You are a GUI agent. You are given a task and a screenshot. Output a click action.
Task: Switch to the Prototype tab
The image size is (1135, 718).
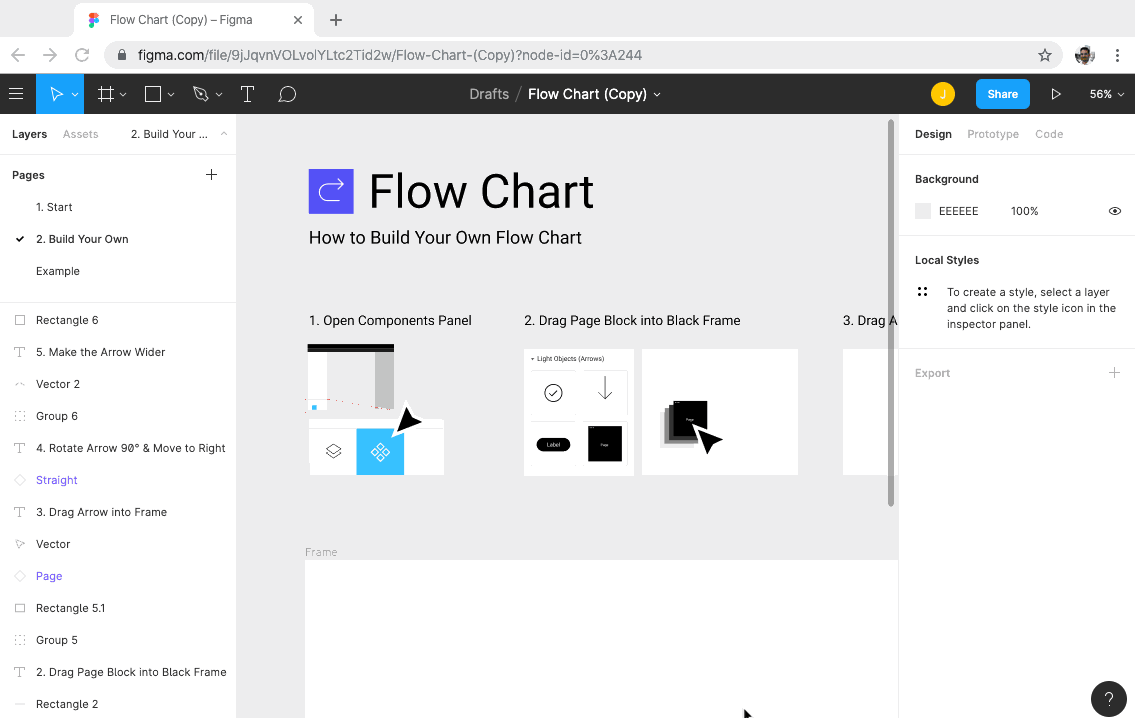[x=992, y=134]
